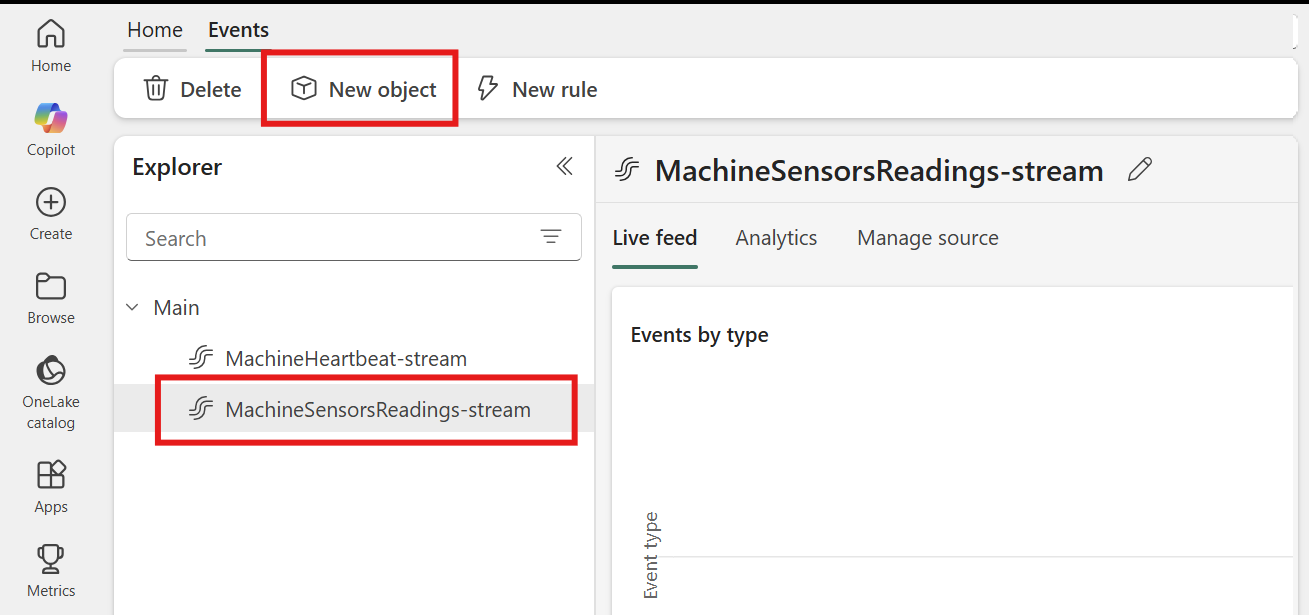Click the Event type axis label
Image resolution: width=1309 pixels, height=615 pixels.
[651, 555]
